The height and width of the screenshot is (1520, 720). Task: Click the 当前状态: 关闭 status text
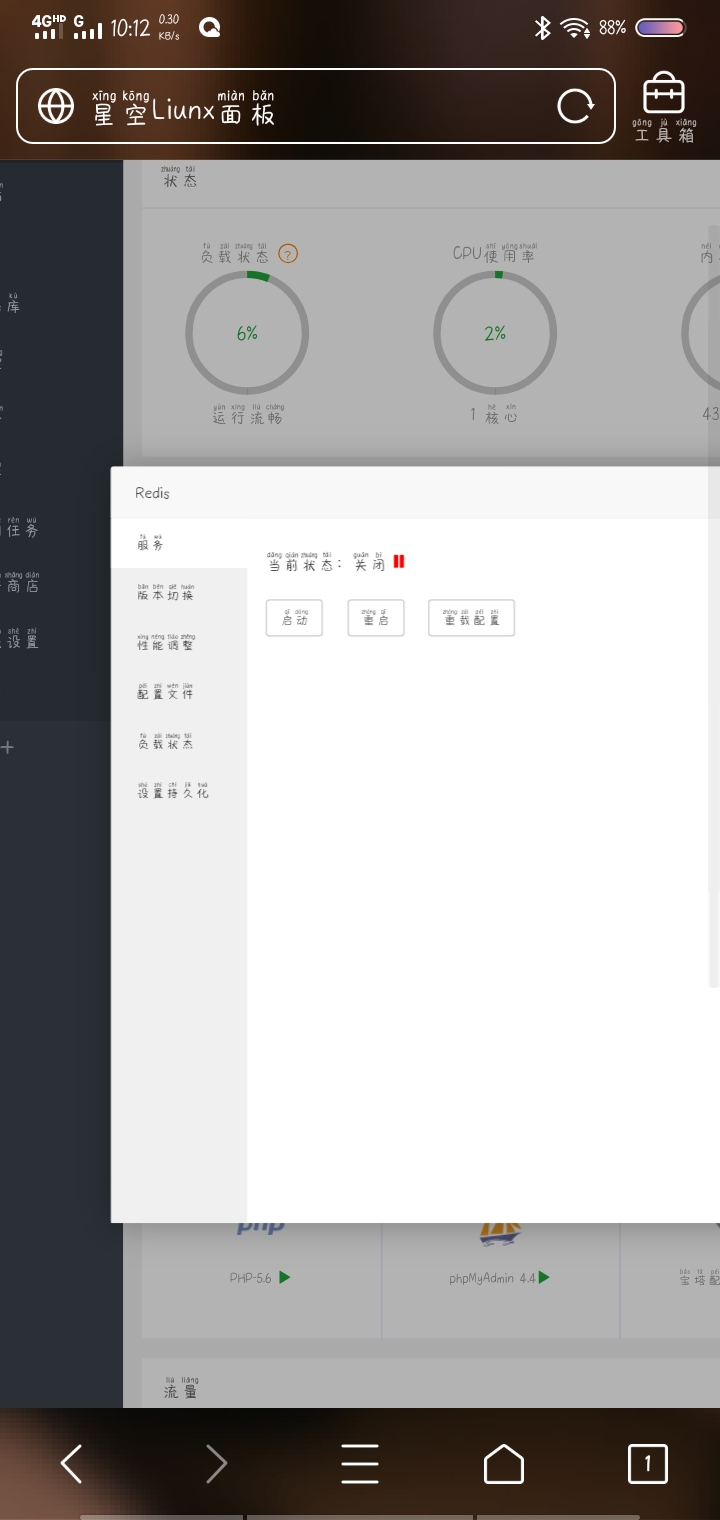(x=327, y=562)
